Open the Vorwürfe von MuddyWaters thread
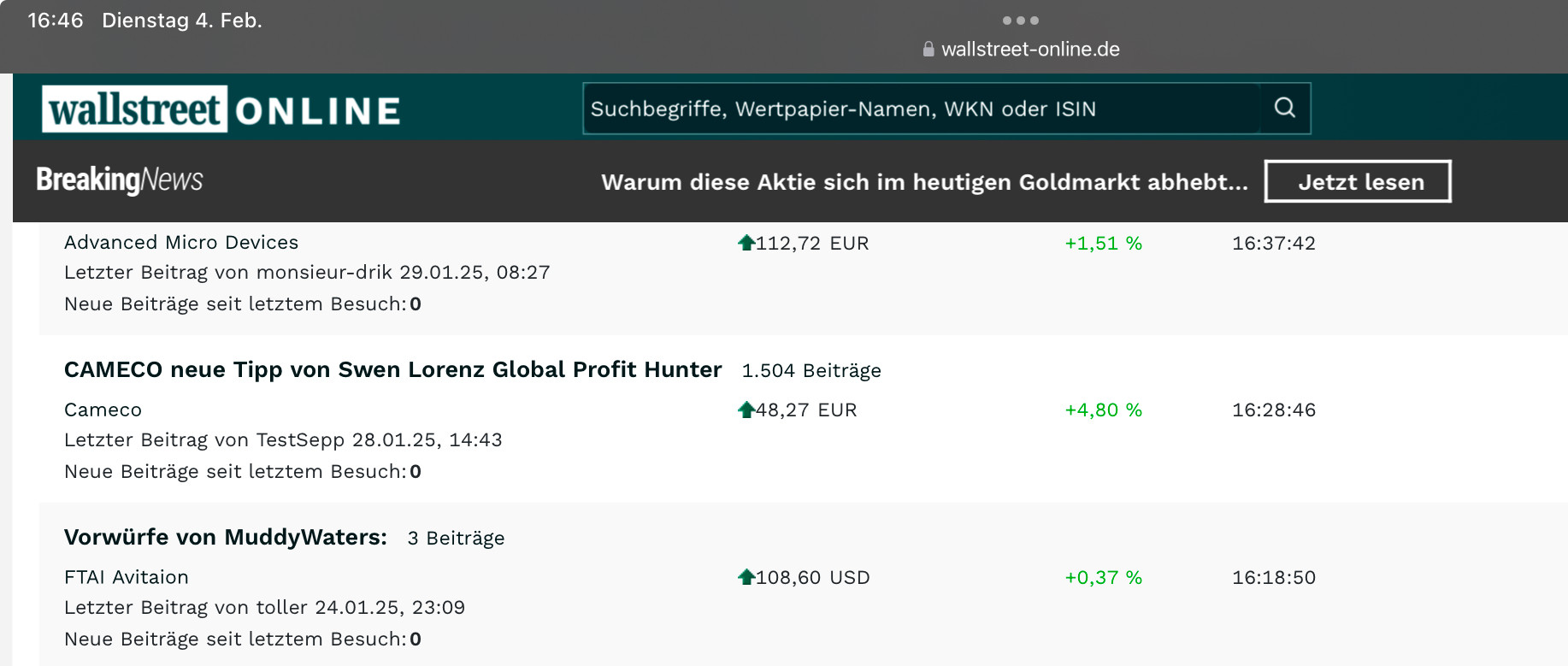The image size is (1568, 666). [226, 537]
